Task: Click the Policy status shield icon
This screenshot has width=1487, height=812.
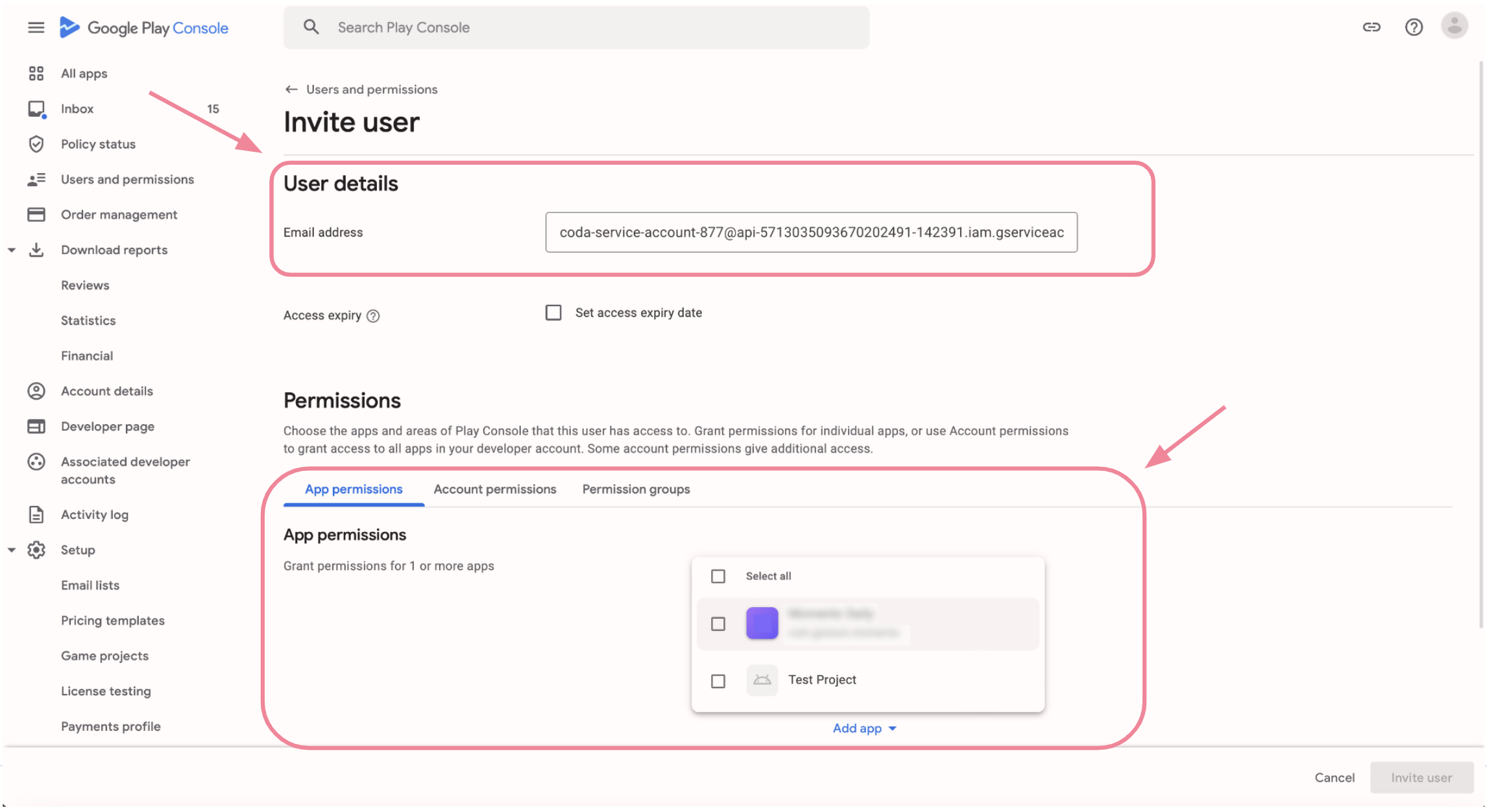Action: (x=36, y=144)
